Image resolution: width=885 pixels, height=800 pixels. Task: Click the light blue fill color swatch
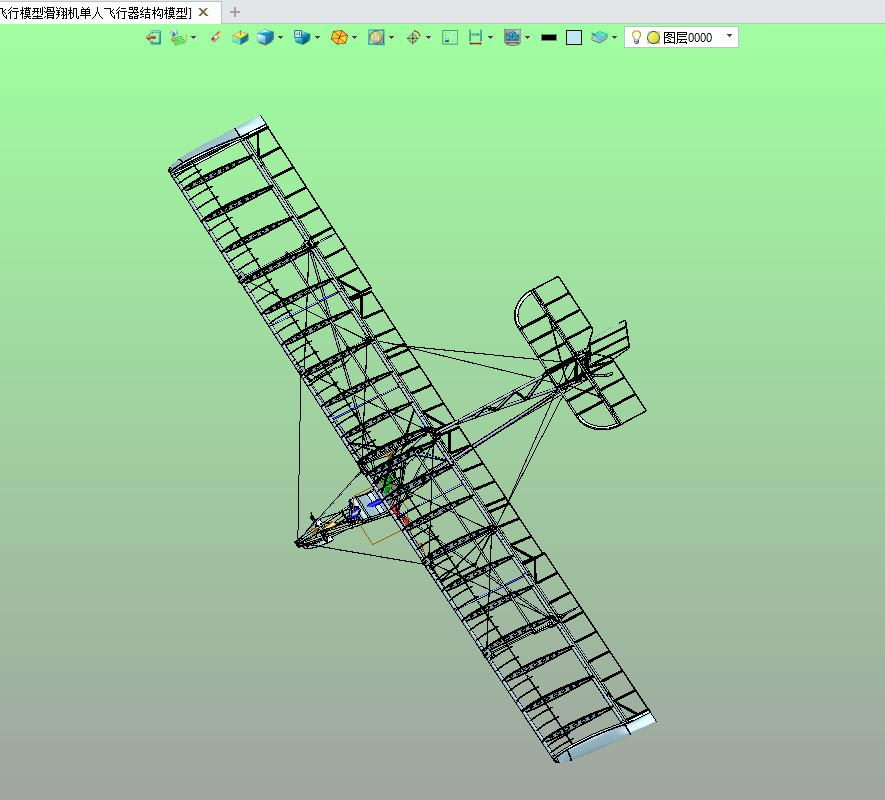pos(574,37)
